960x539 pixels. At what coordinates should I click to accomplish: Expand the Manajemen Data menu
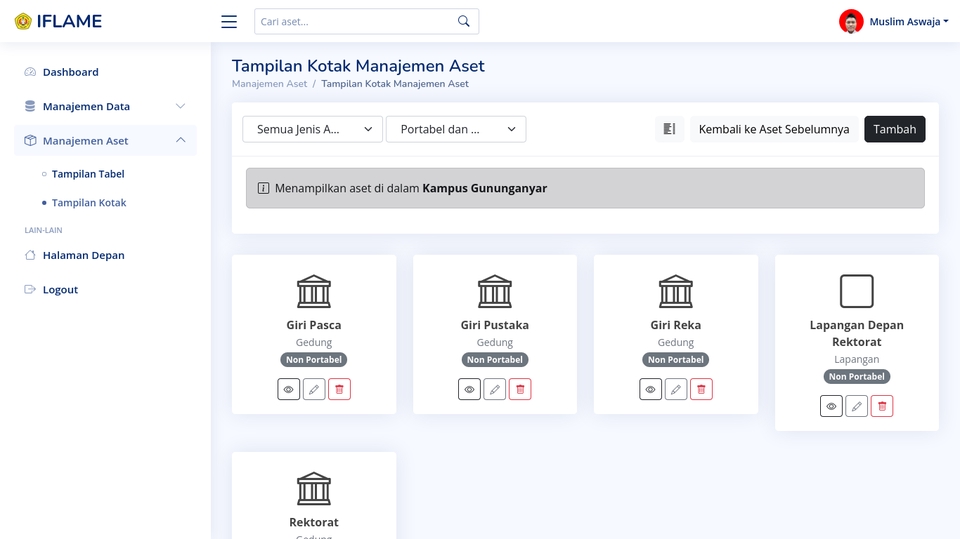(105, 106)
